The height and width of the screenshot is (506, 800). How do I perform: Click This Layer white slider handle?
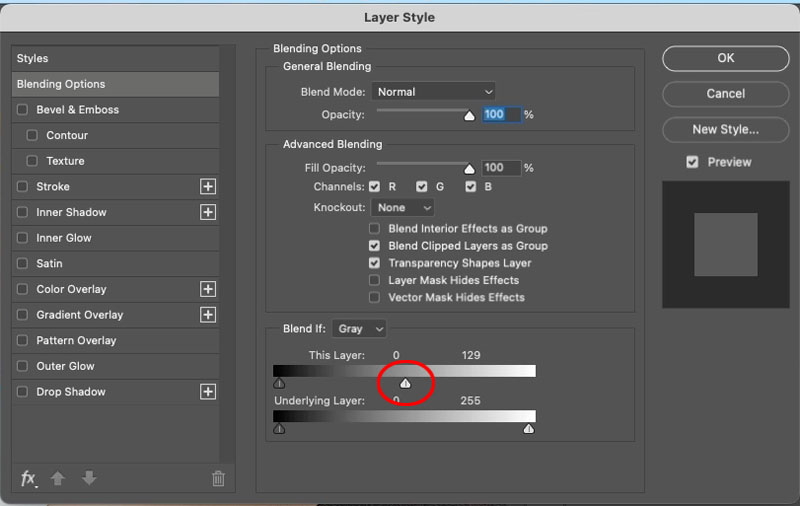click(405, 383)
